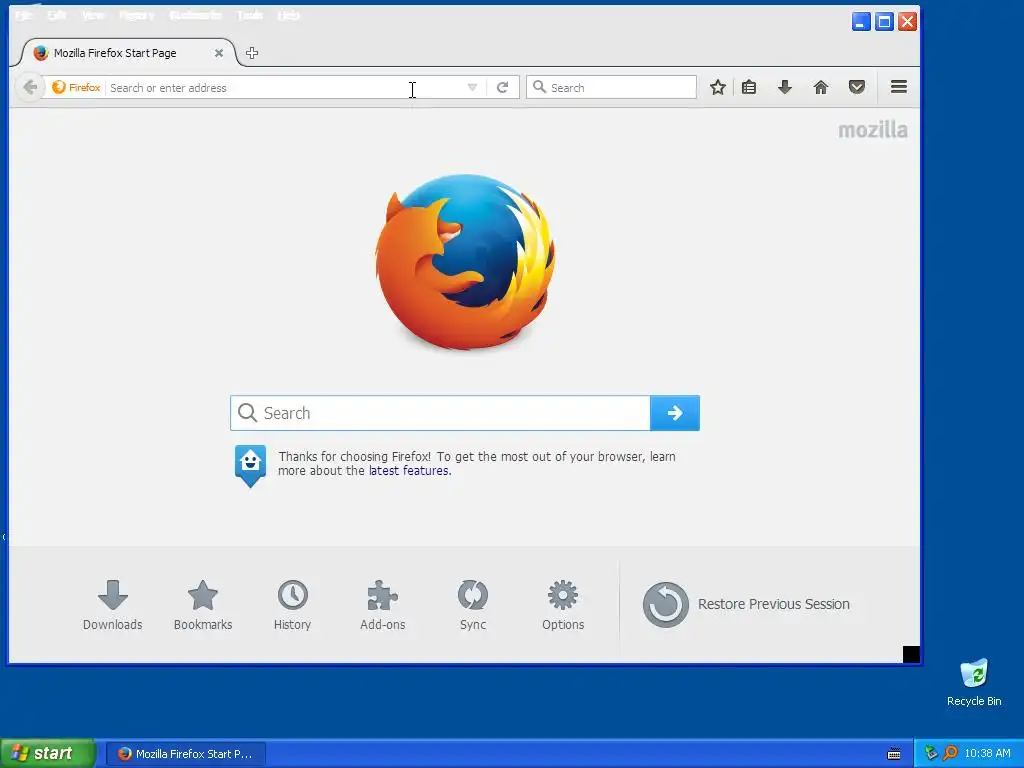Close the Mozilla Firefox Start Page tab
Image resolution: width=1024 pixels, height=768 pixels.
(x=219, y=53)
